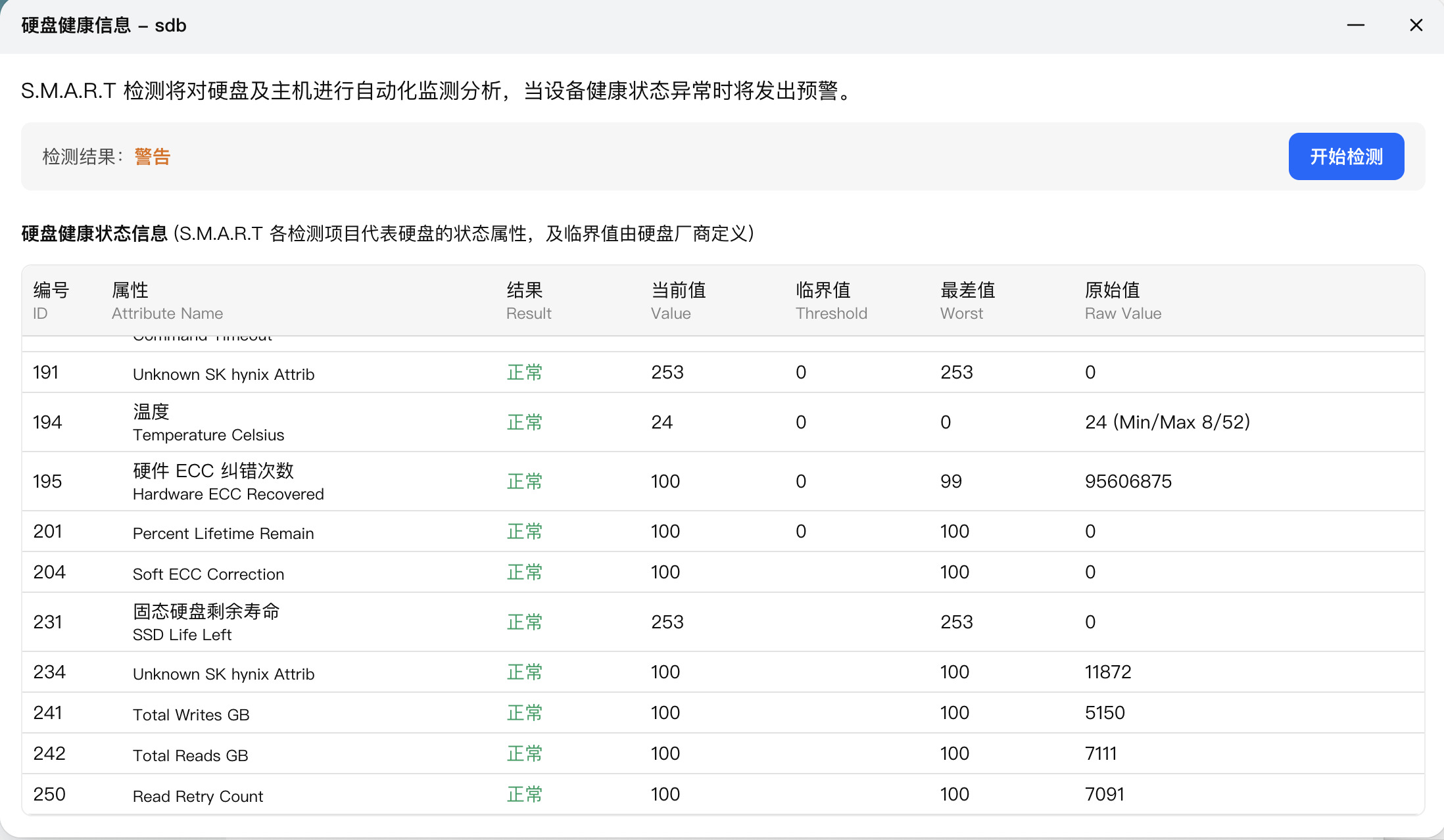Click the 编号 ID column header

51,300
